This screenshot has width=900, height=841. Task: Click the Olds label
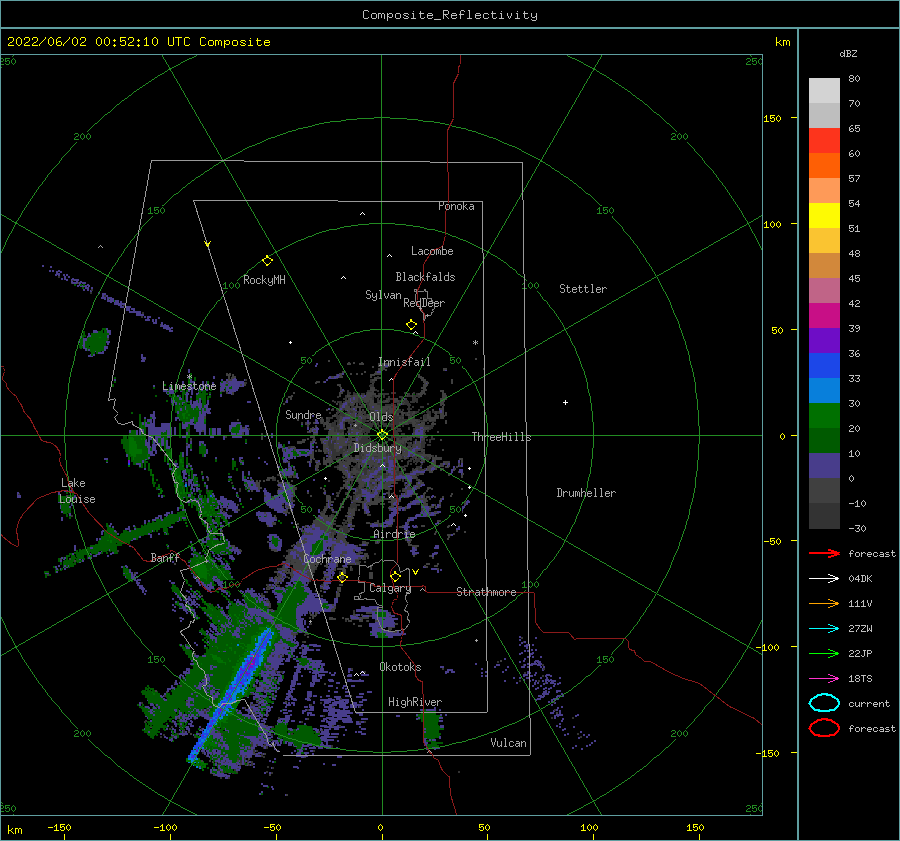tap(381, 417)
